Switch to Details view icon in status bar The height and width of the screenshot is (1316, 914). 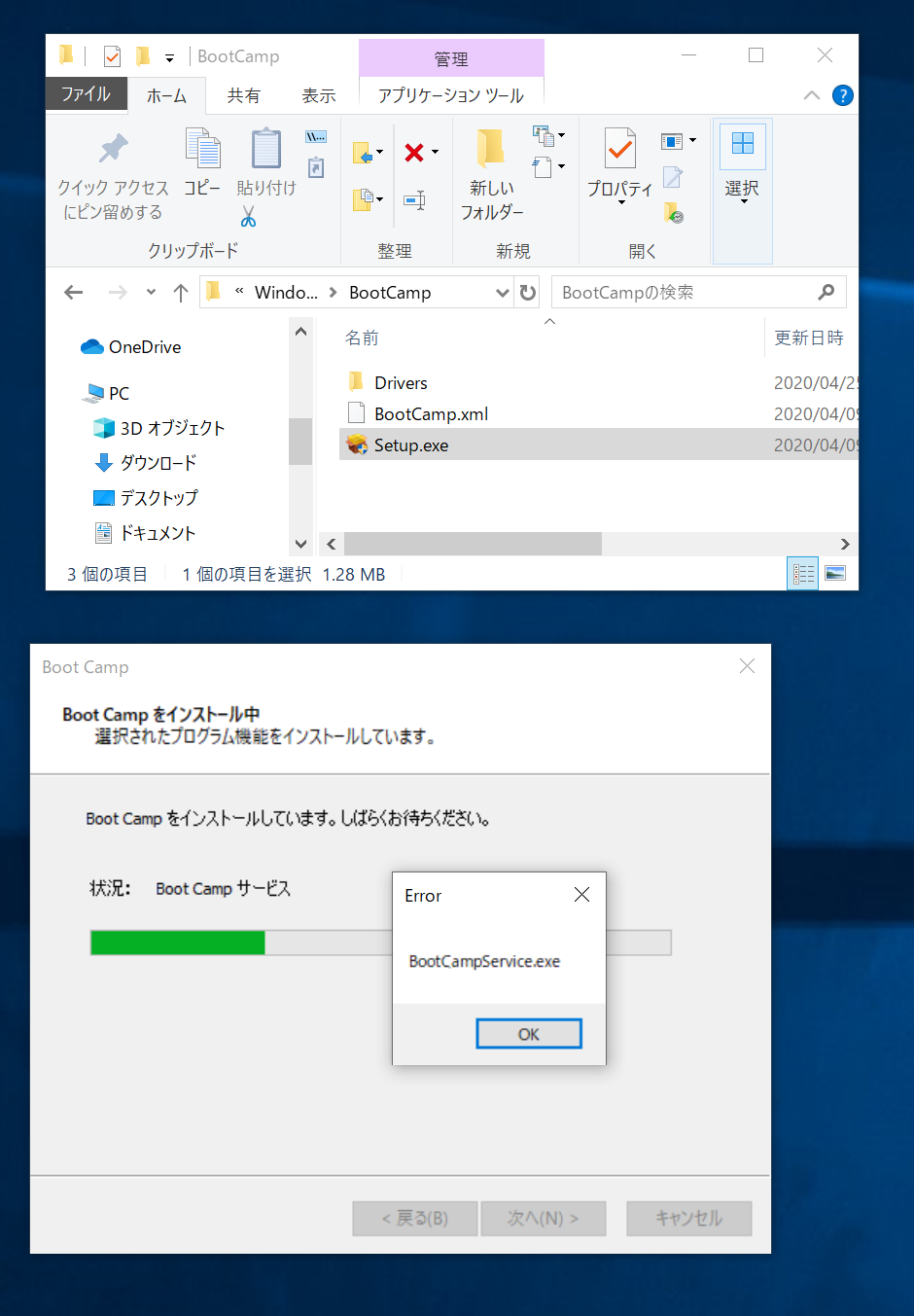tap(803, 574)
